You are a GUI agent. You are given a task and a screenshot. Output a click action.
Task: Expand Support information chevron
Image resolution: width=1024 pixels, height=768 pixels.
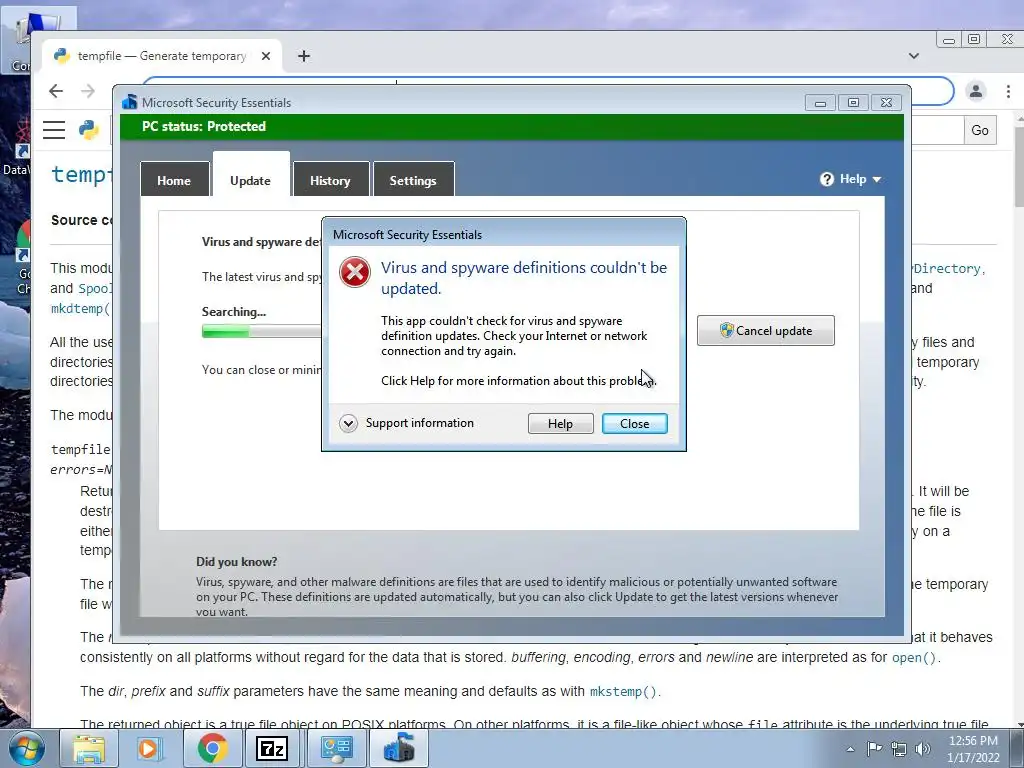pyautogui.click(x=348, y=423)
